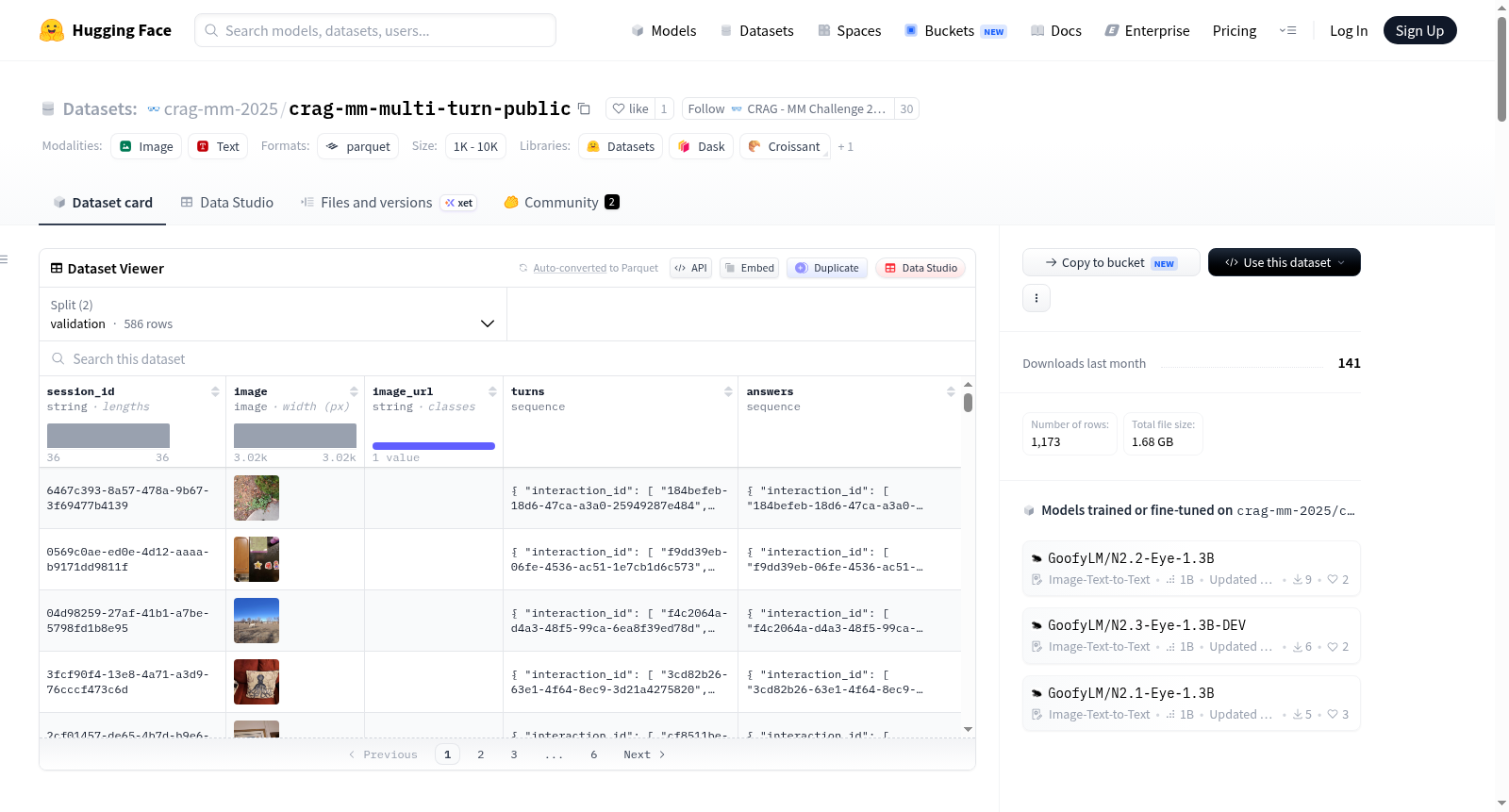The width and height of the screenshot is (1509, 812).
Task: Show the +1 additional libraries
Action: (x=845, y=146)
